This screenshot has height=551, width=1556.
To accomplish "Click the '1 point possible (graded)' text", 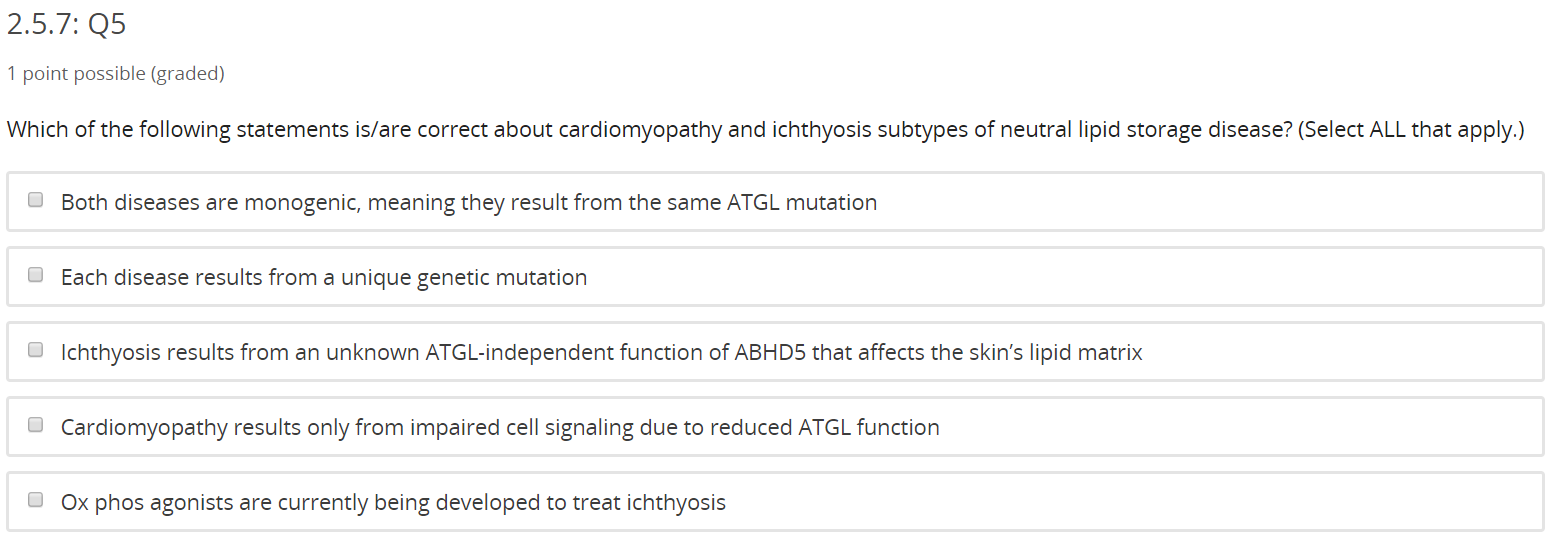I will (x=115, y=73).
